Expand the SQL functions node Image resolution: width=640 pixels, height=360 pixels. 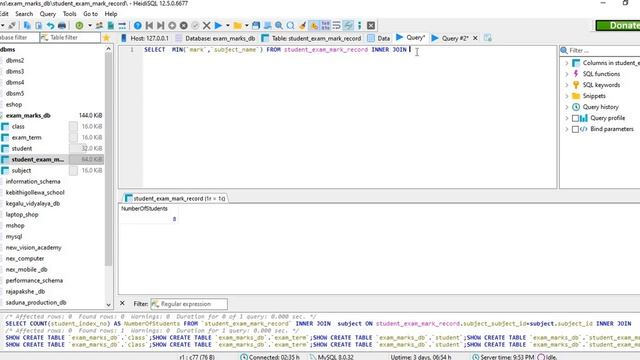(567, 74)
